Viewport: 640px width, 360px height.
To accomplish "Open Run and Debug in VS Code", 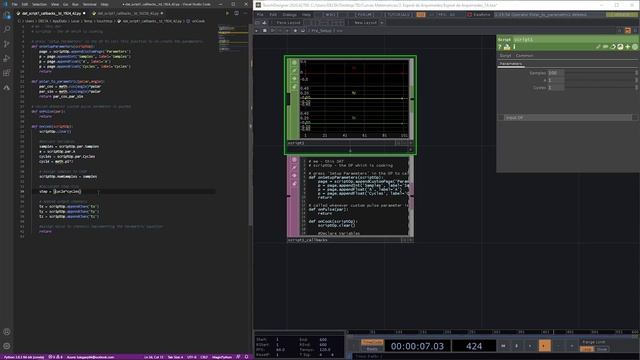I will (7, 58).
